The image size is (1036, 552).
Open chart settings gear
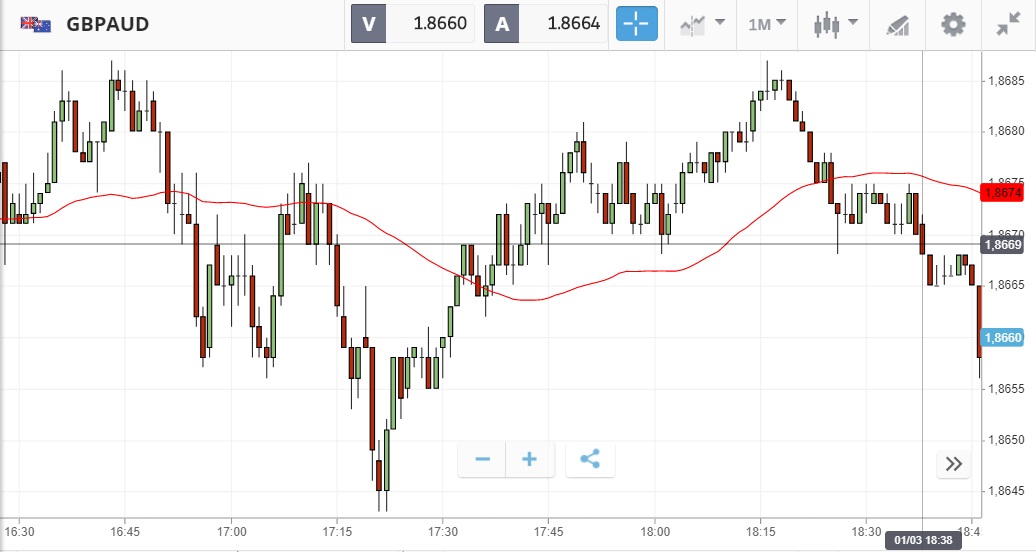point(954,24)
